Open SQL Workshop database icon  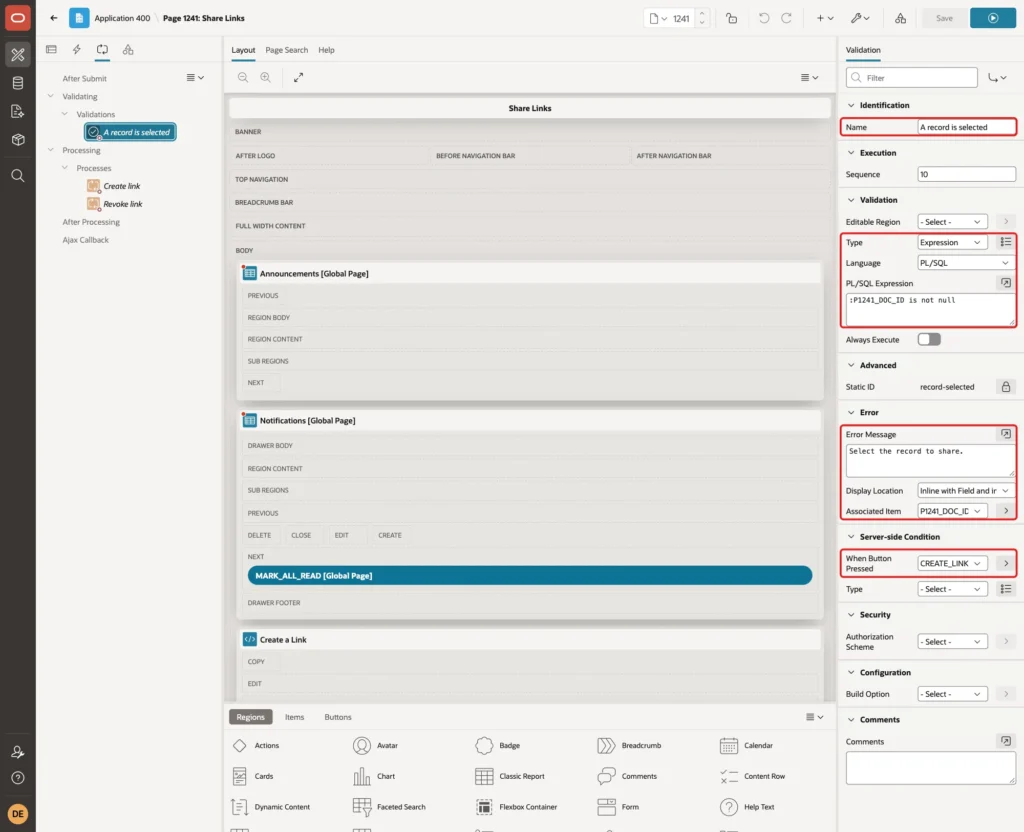coord(18,83)
